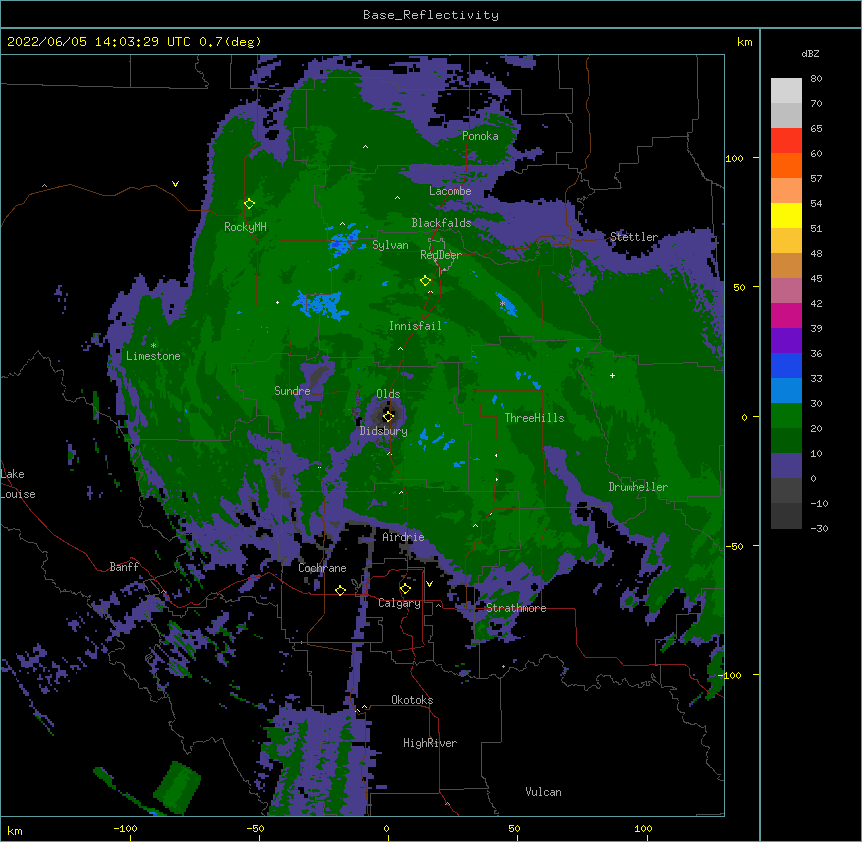
Task: Select the slate purple 10 dBZ legend swatch
Action: (786, 466)
